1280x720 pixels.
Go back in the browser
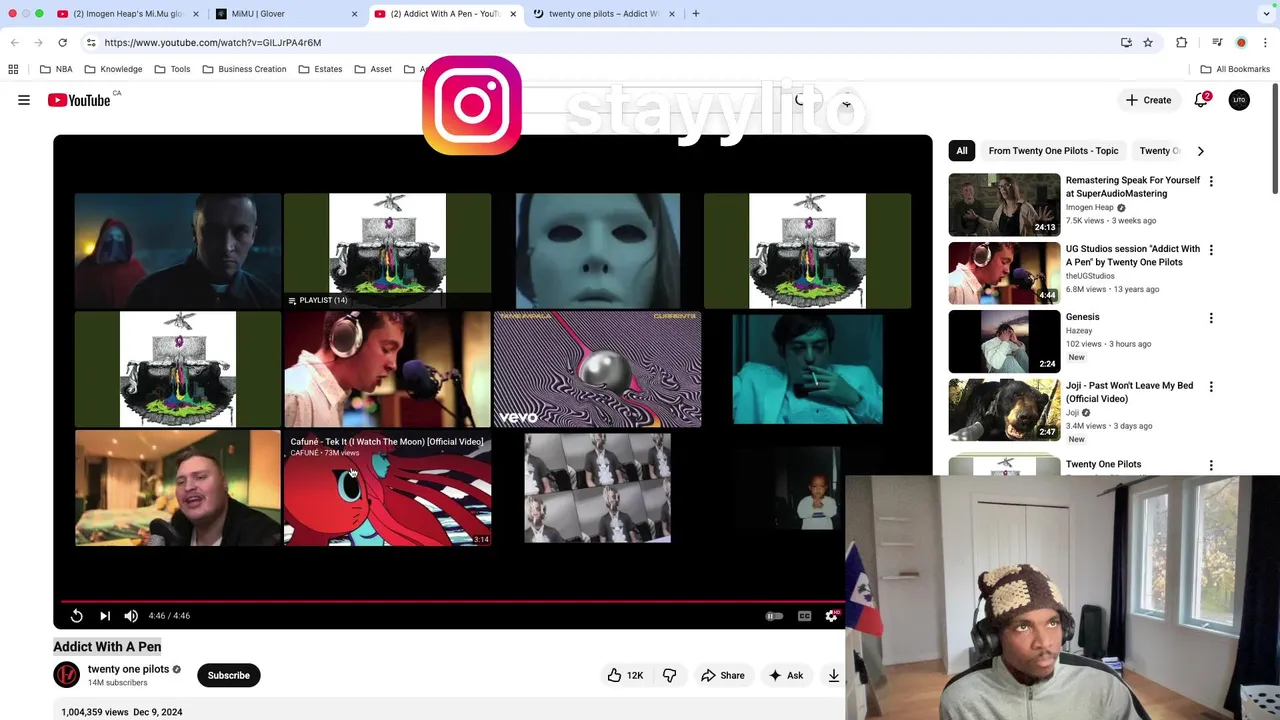coord(14,43)
